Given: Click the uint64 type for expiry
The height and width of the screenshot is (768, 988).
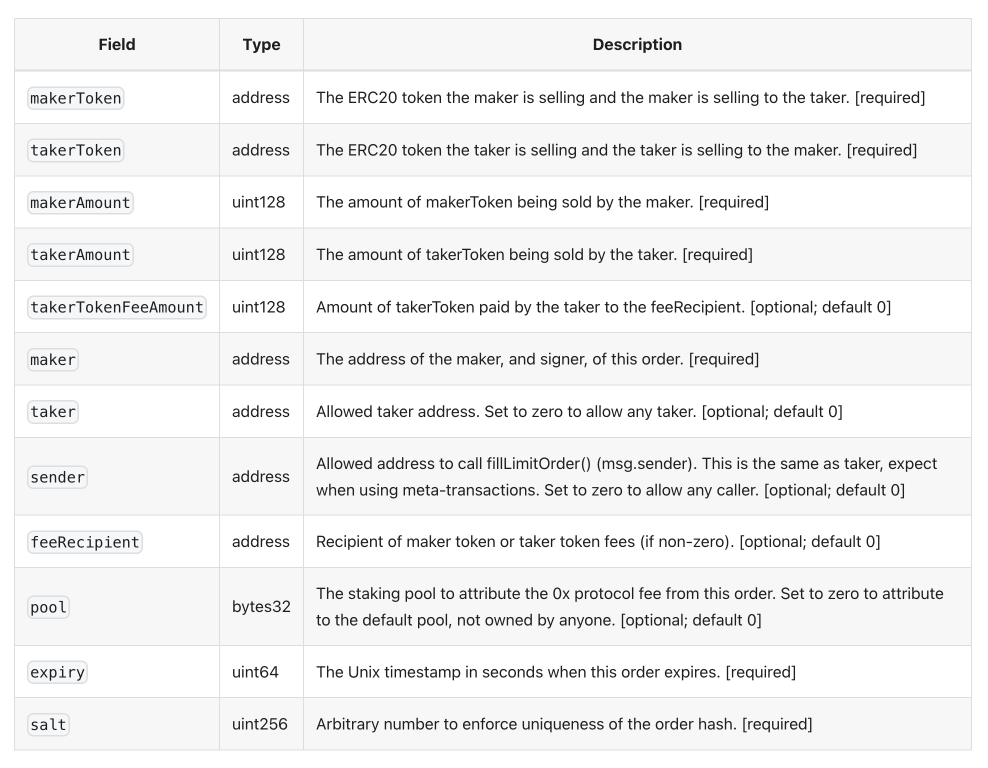Looking at the screenshot, I should coord(255,672).
